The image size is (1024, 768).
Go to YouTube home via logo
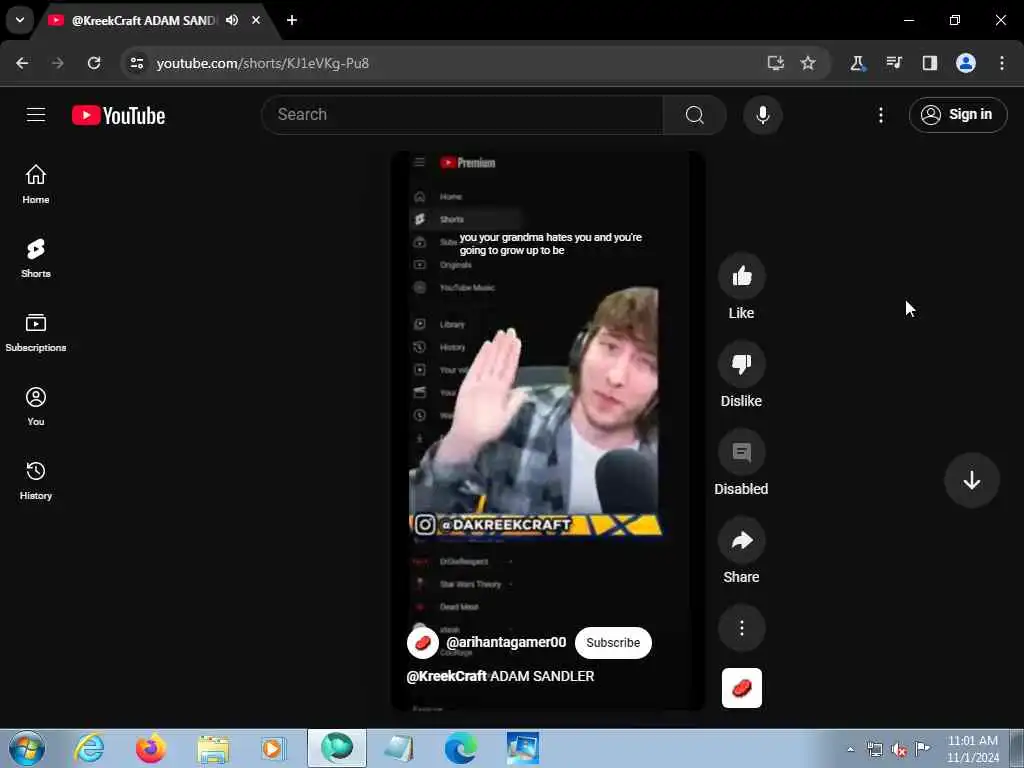point(118,116)
